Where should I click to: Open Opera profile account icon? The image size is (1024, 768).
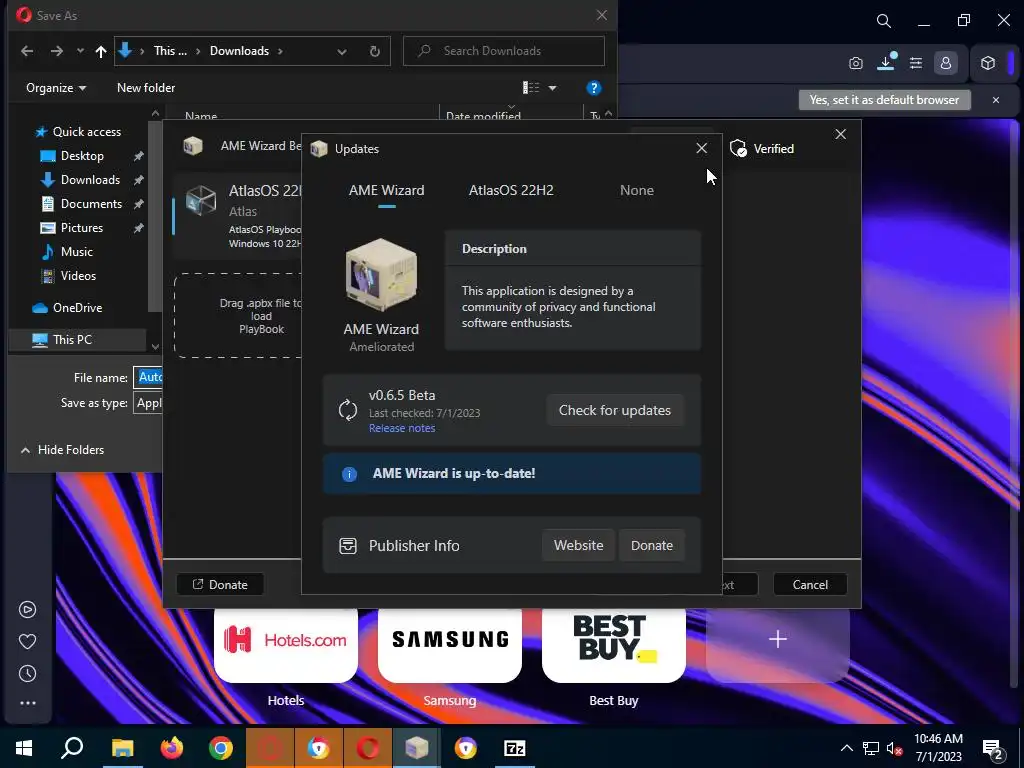946,63
